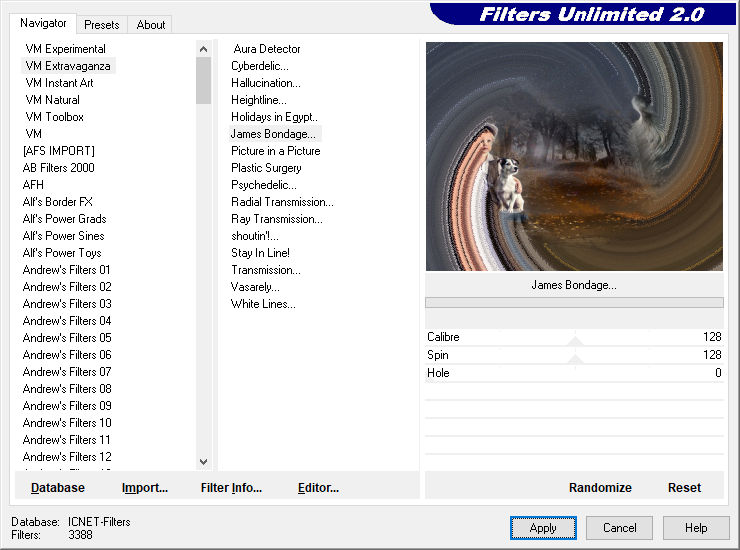Click the category list scroll-up arrow

point(203,49)
